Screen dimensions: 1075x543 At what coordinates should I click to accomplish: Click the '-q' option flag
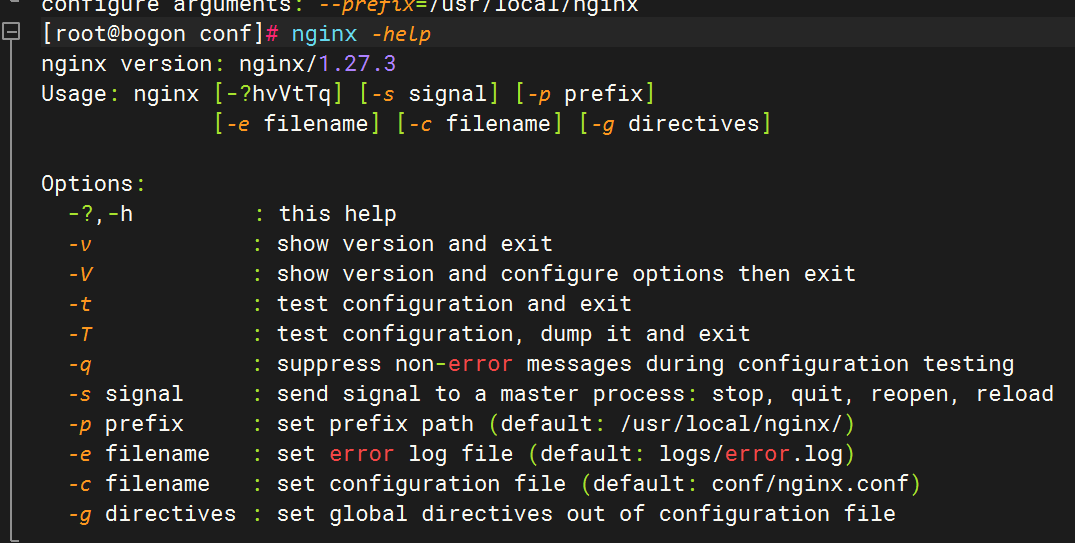point(80,365)
